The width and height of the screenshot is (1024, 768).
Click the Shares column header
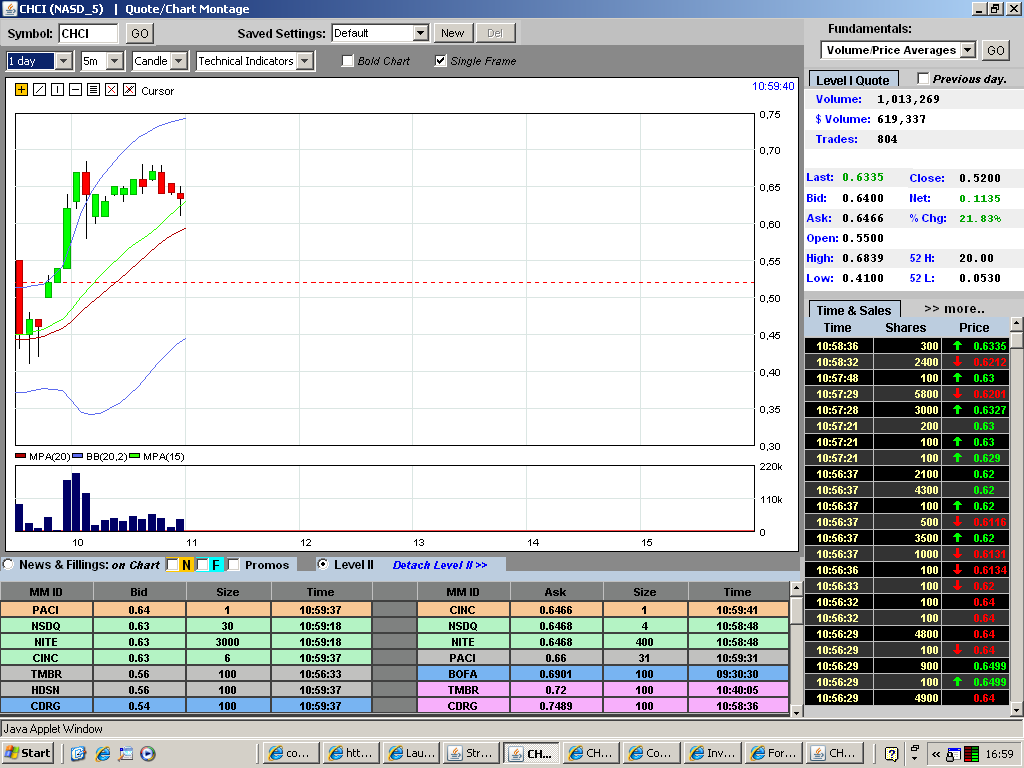coord(905,327)
